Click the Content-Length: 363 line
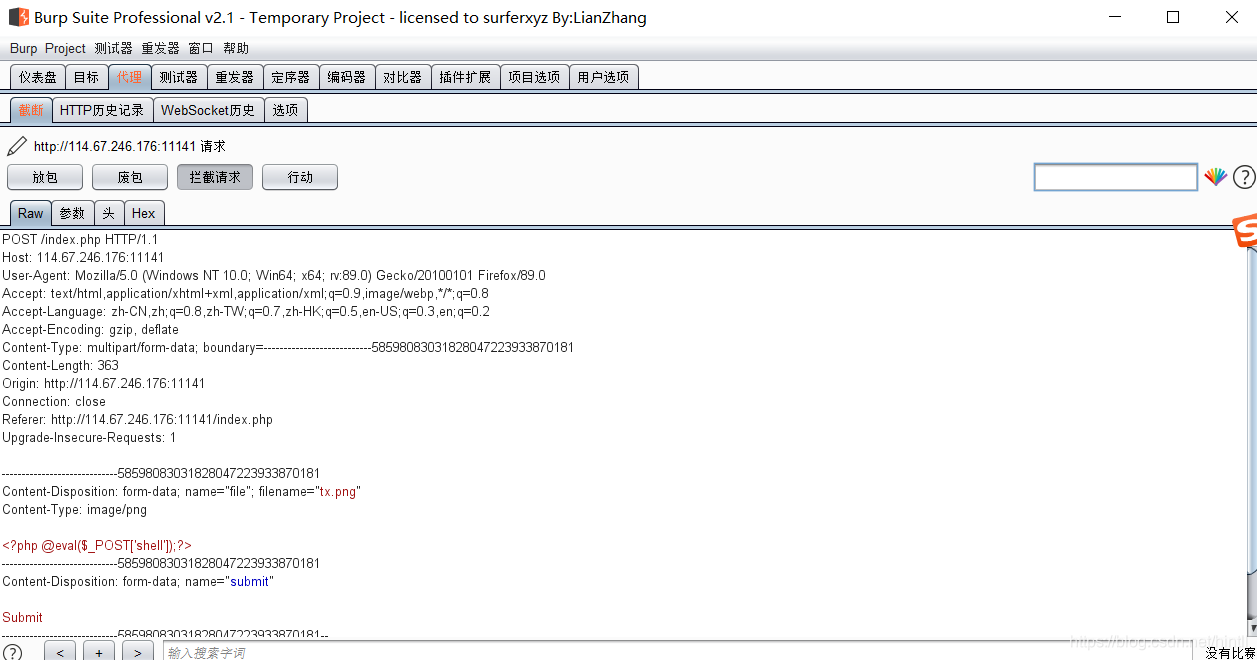The width and height of the screenshot is (1257, 660). (61, 365)
